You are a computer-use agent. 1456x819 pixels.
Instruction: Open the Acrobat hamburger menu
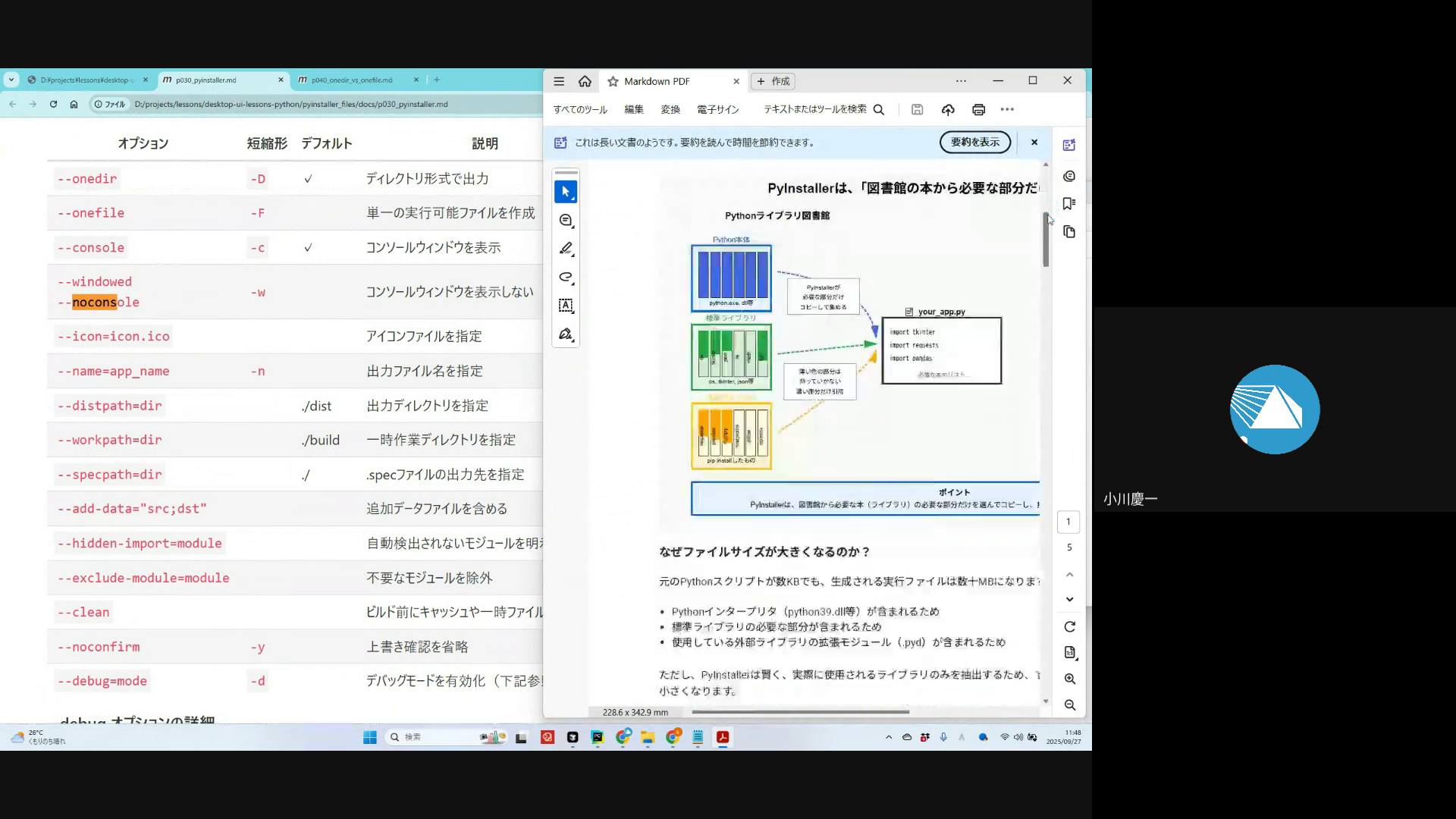point(559,81)
